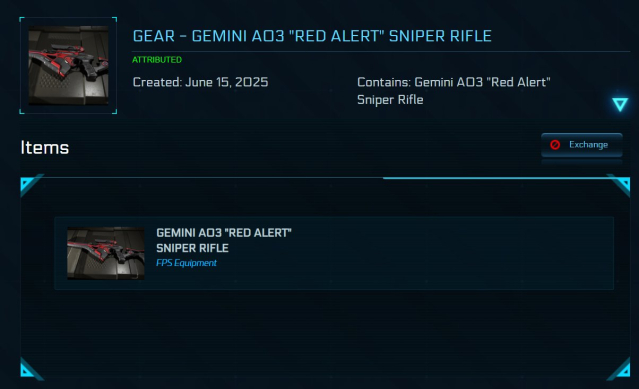The height and width of the screenshot is (389, 639).
Task: Click the Exchange button
Action: tap(582, 145)
